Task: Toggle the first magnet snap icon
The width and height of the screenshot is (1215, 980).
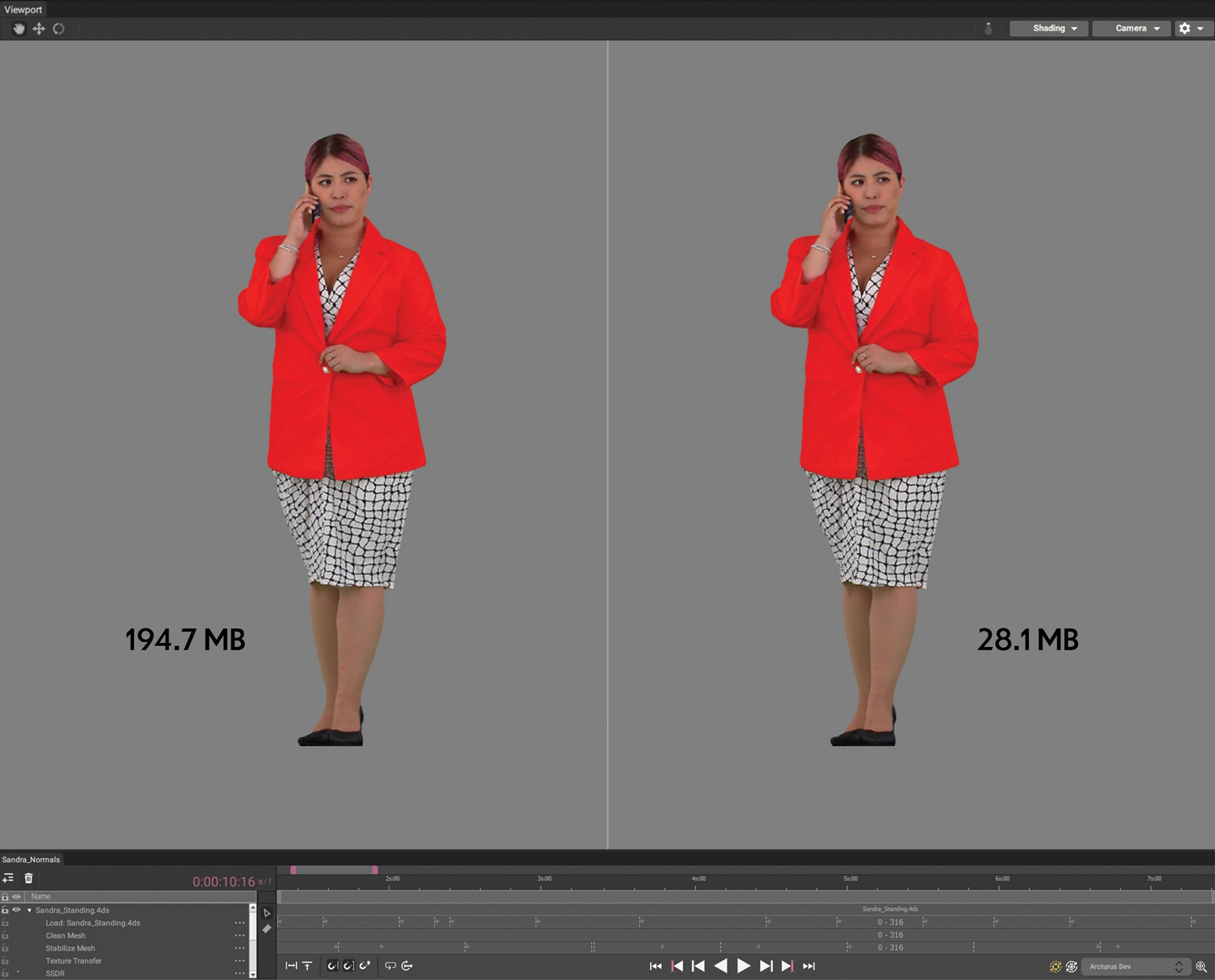Action: coord(333,966)
